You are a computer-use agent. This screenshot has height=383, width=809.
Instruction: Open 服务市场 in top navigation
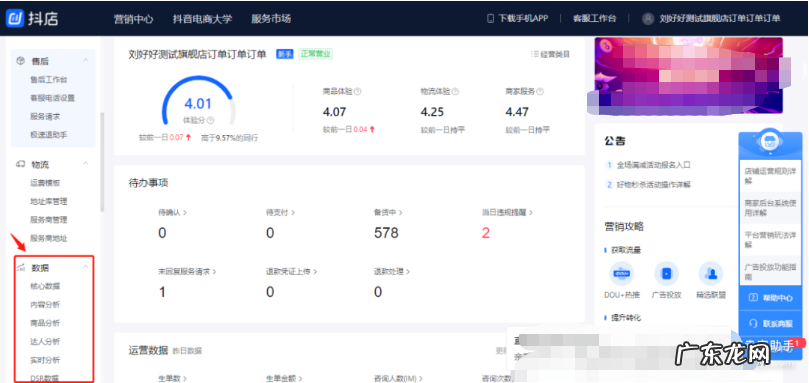(271, 19)
